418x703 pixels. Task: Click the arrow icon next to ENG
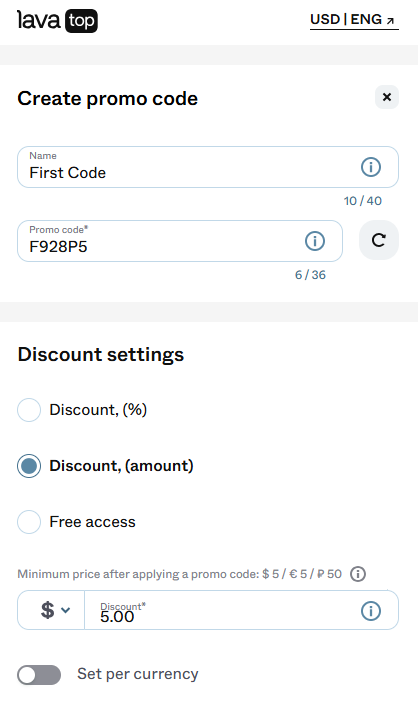(x=391, y=21)
